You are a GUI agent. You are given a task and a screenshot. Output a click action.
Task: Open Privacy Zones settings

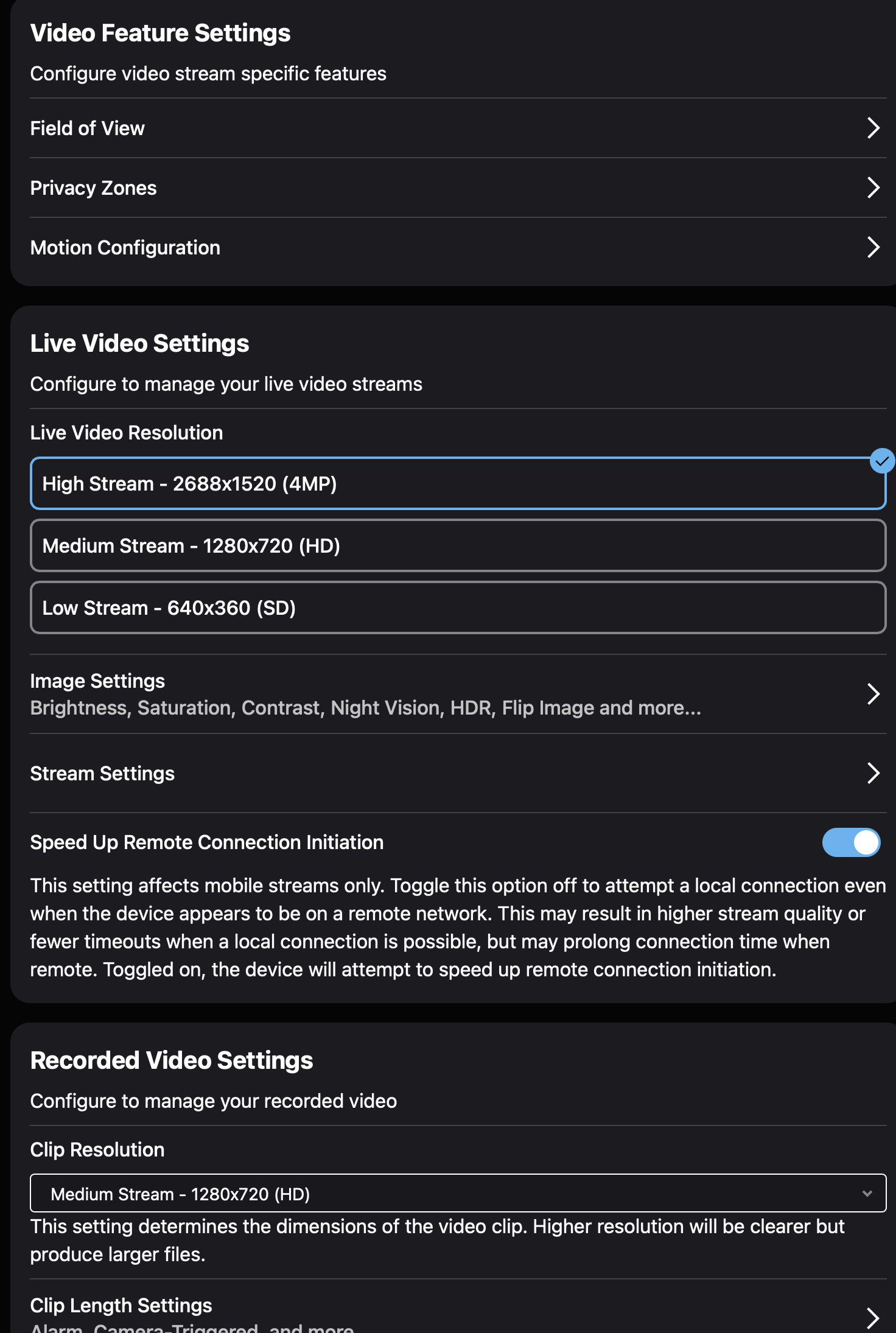pos(94,188)
